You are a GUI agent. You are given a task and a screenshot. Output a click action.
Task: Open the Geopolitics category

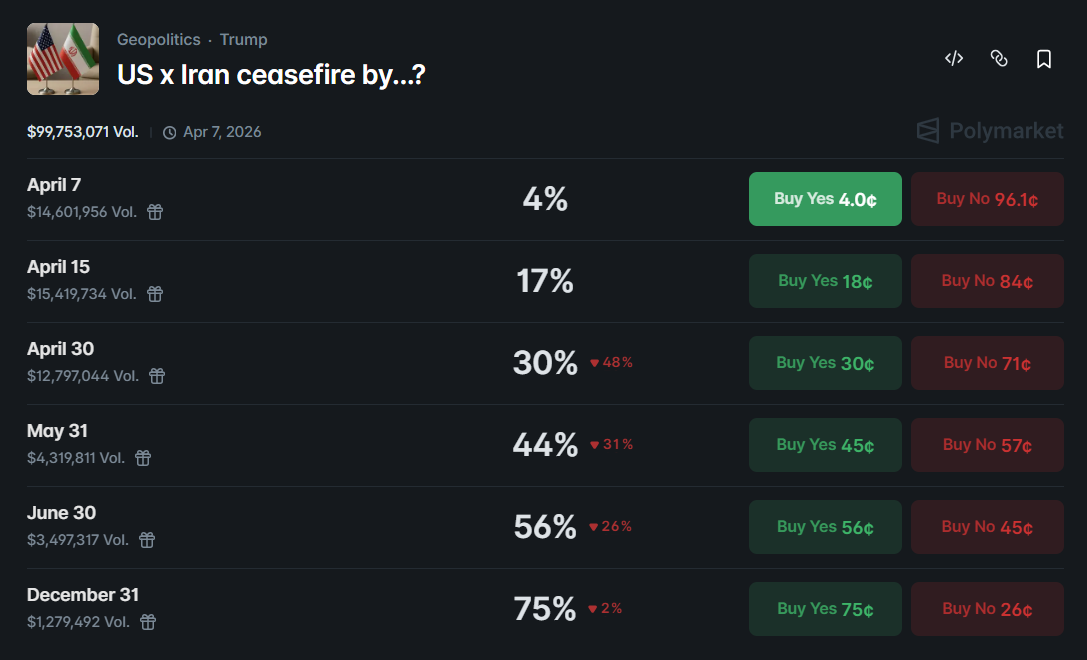pos(158,39)
